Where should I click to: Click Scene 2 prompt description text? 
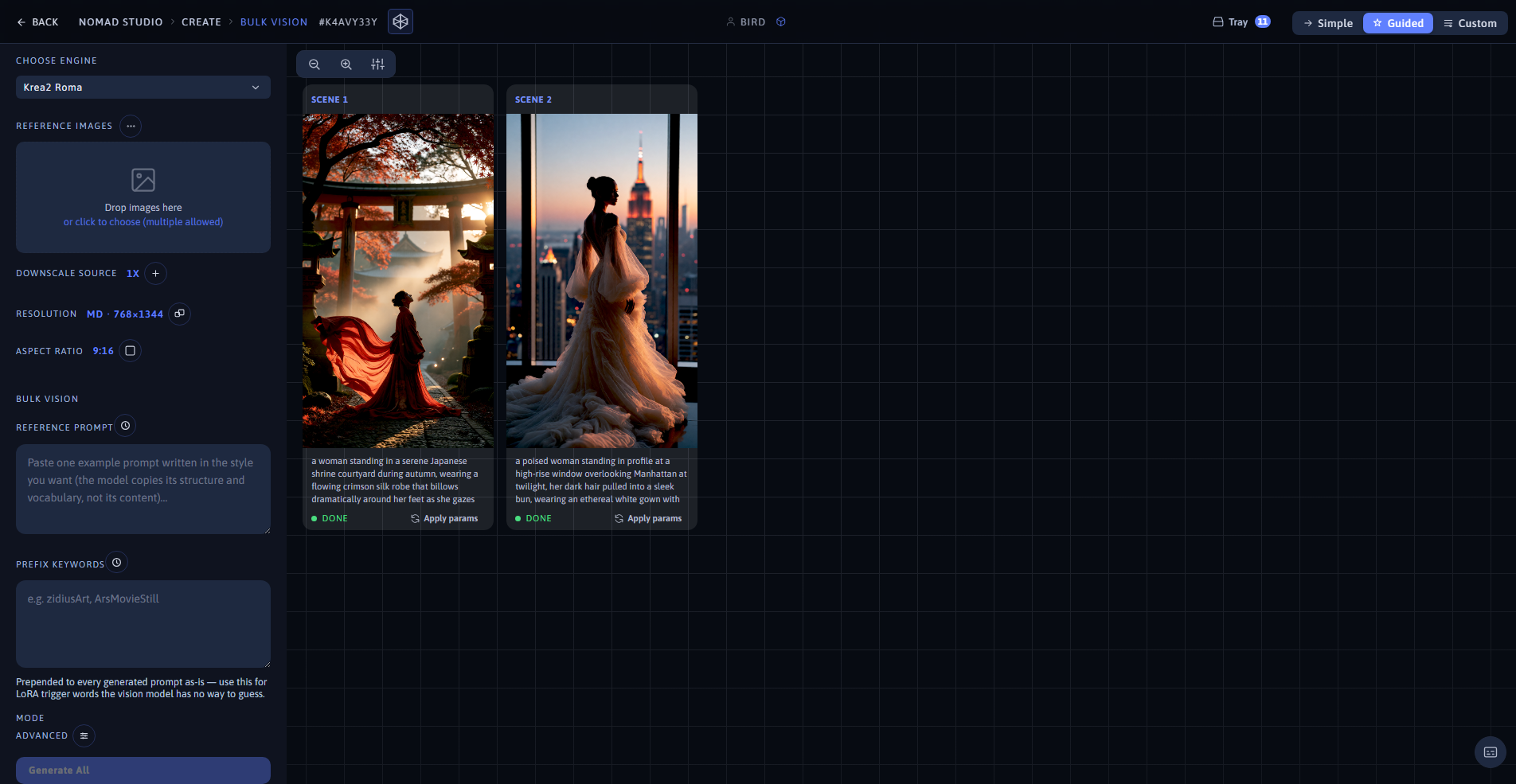(x=601, y=480)
